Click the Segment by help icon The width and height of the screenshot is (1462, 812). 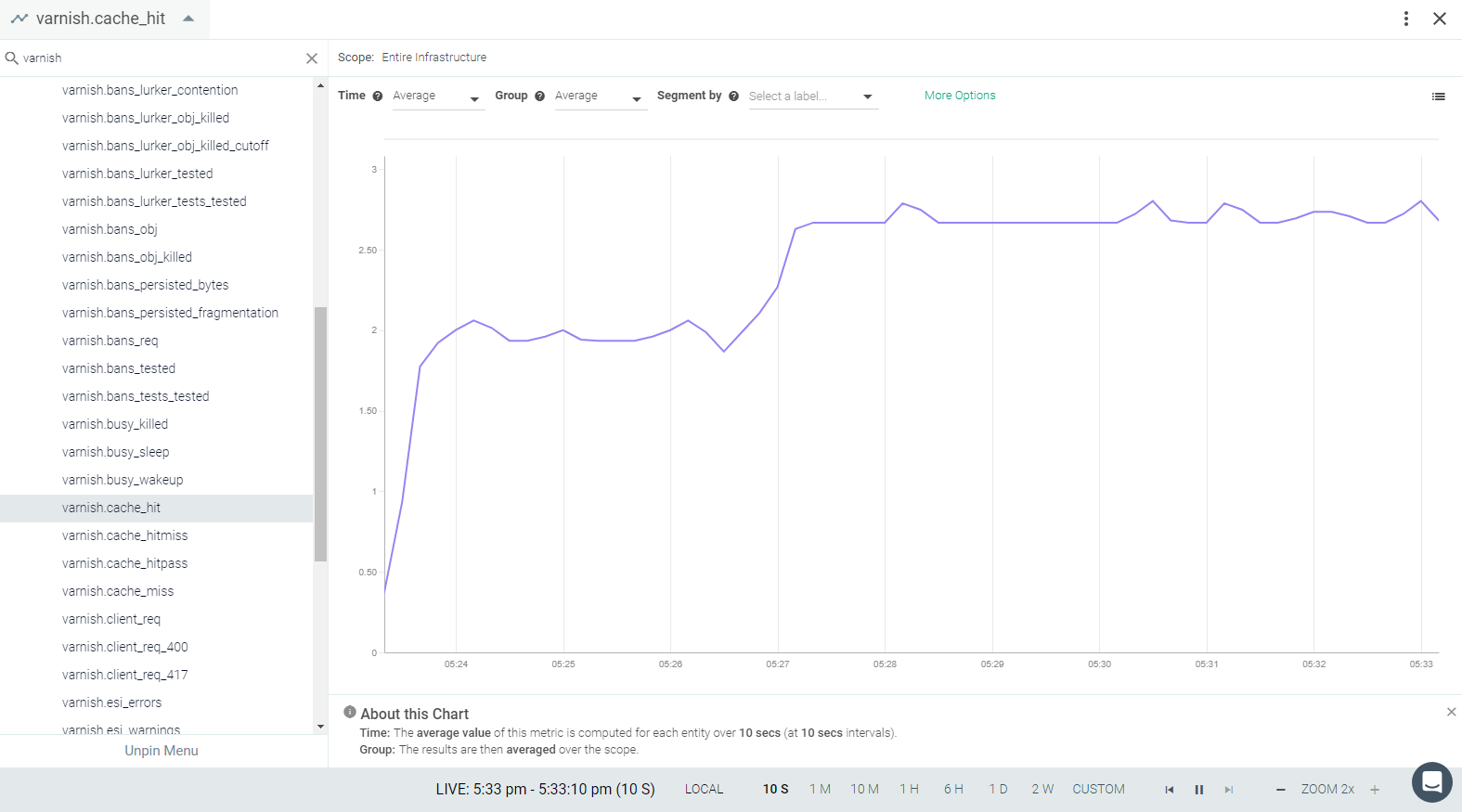pyautogui.click(x=733, y=97)
